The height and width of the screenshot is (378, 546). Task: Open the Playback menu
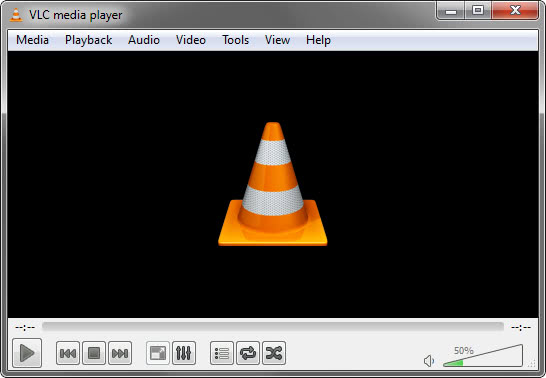(88, 40)
